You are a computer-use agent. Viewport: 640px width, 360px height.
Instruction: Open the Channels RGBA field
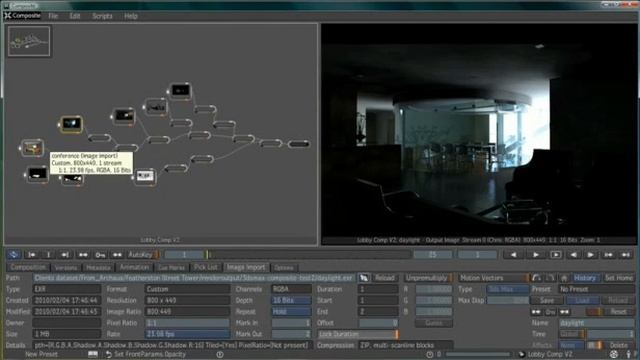(x=291, y=289)
